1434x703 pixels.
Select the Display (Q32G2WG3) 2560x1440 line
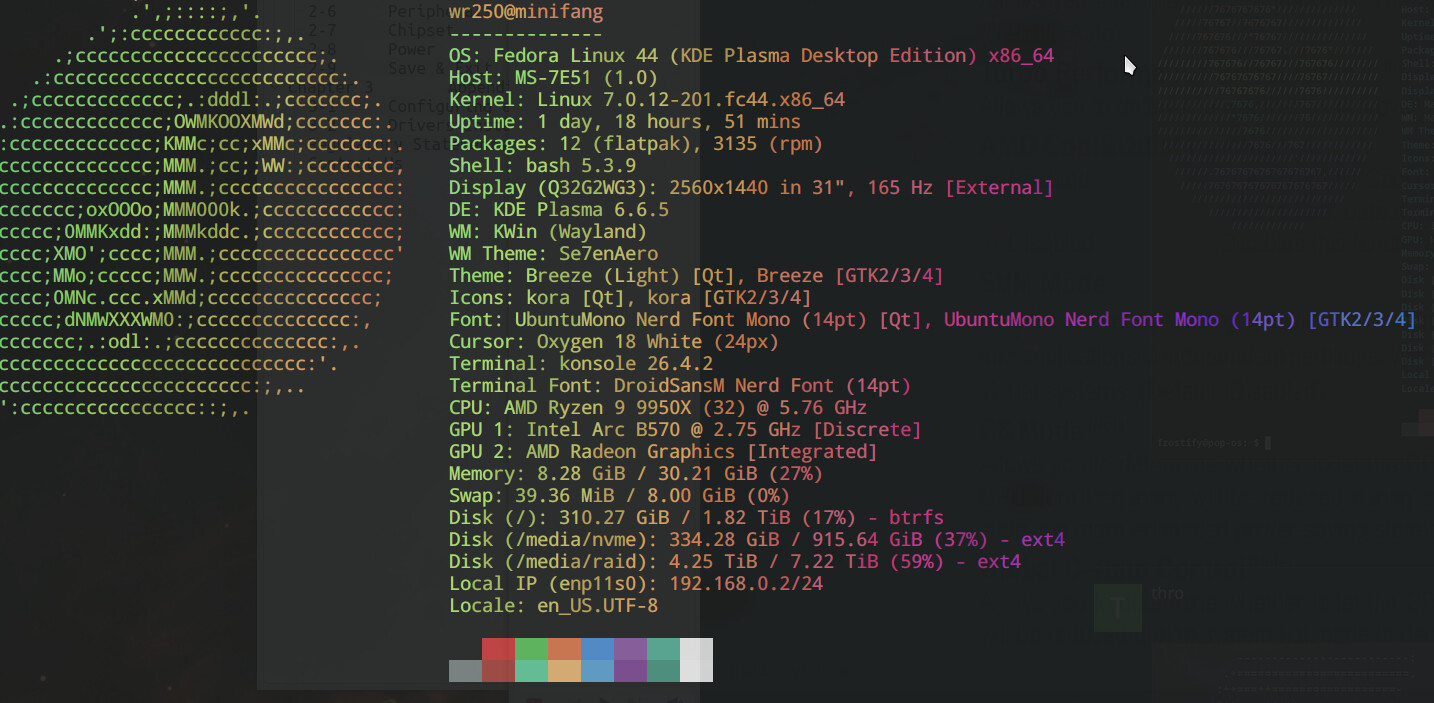pos(751,188)
